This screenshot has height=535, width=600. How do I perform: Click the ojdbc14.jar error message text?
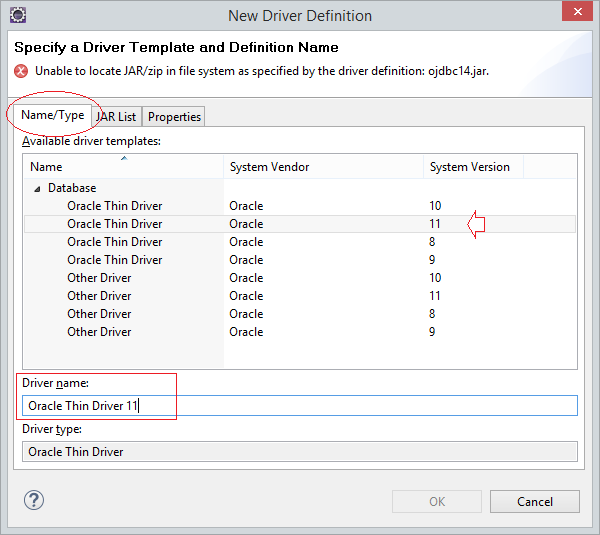tap(262, 71)
